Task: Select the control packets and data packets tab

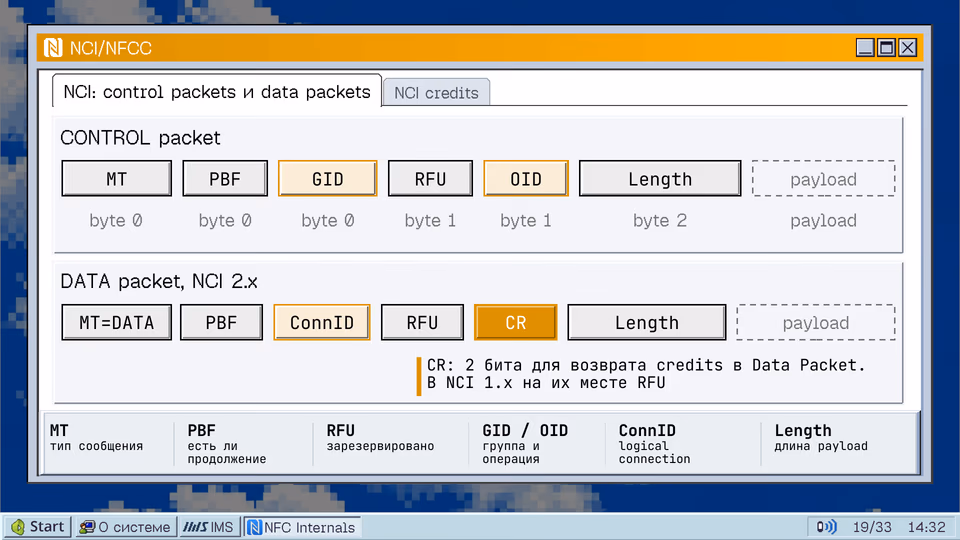Action: pyautogui.click(x=217, y=91)
